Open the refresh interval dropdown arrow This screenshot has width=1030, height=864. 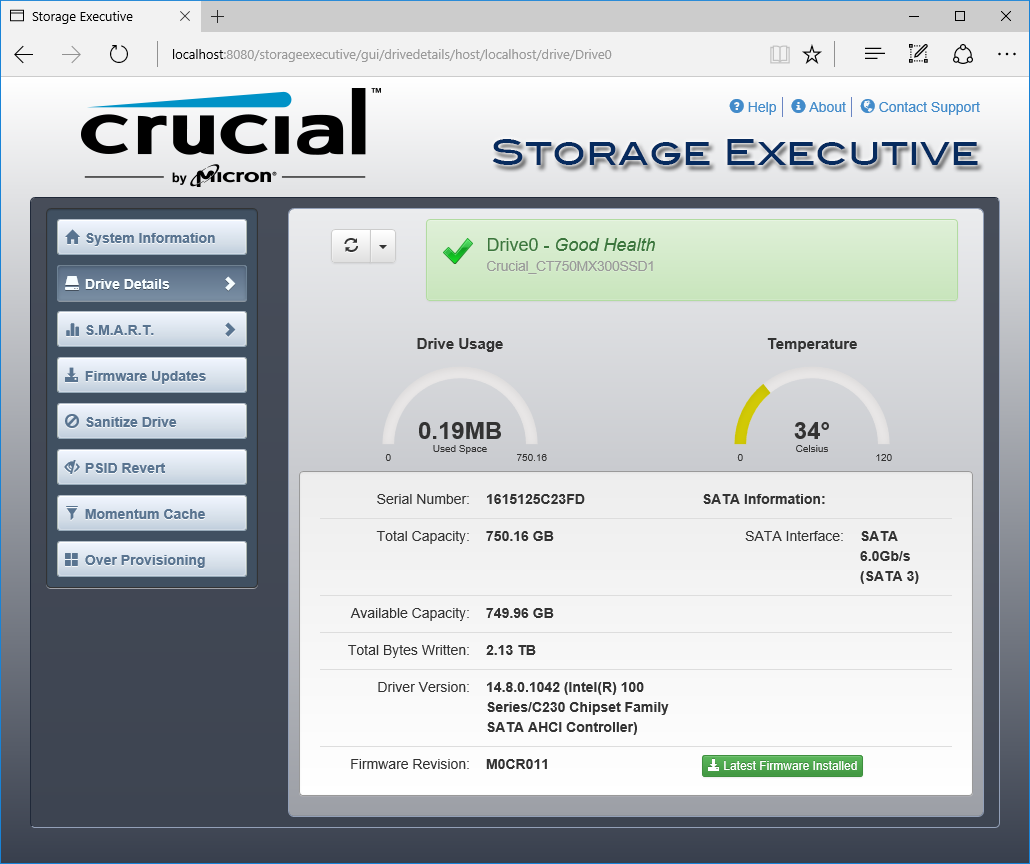coord(383,246)
